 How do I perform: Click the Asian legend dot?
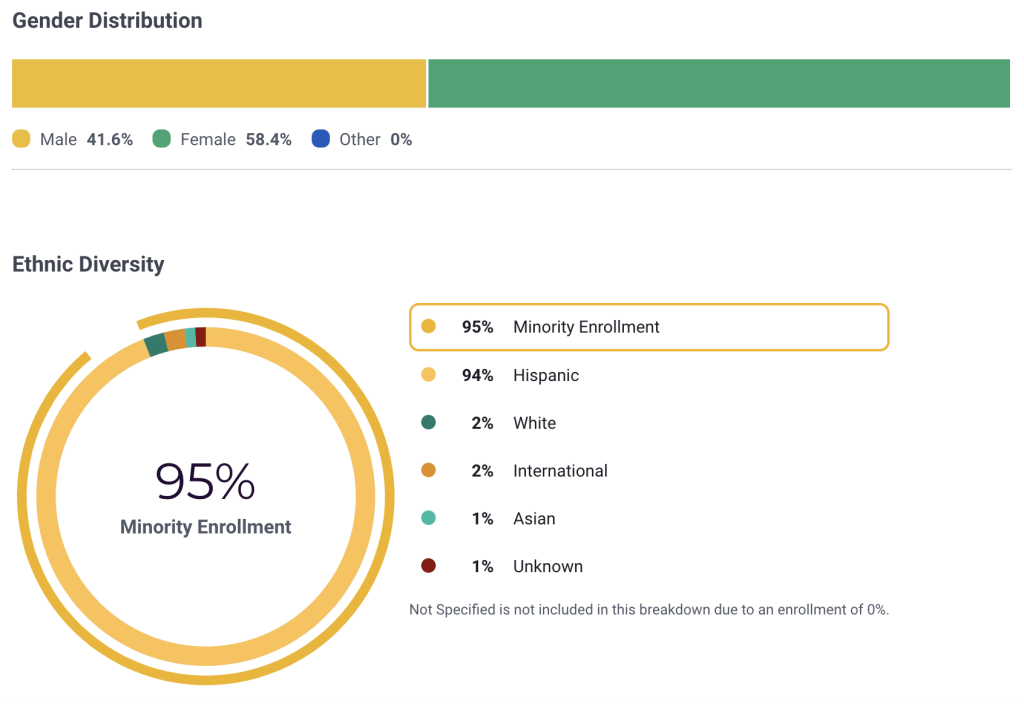coord(428,519)
